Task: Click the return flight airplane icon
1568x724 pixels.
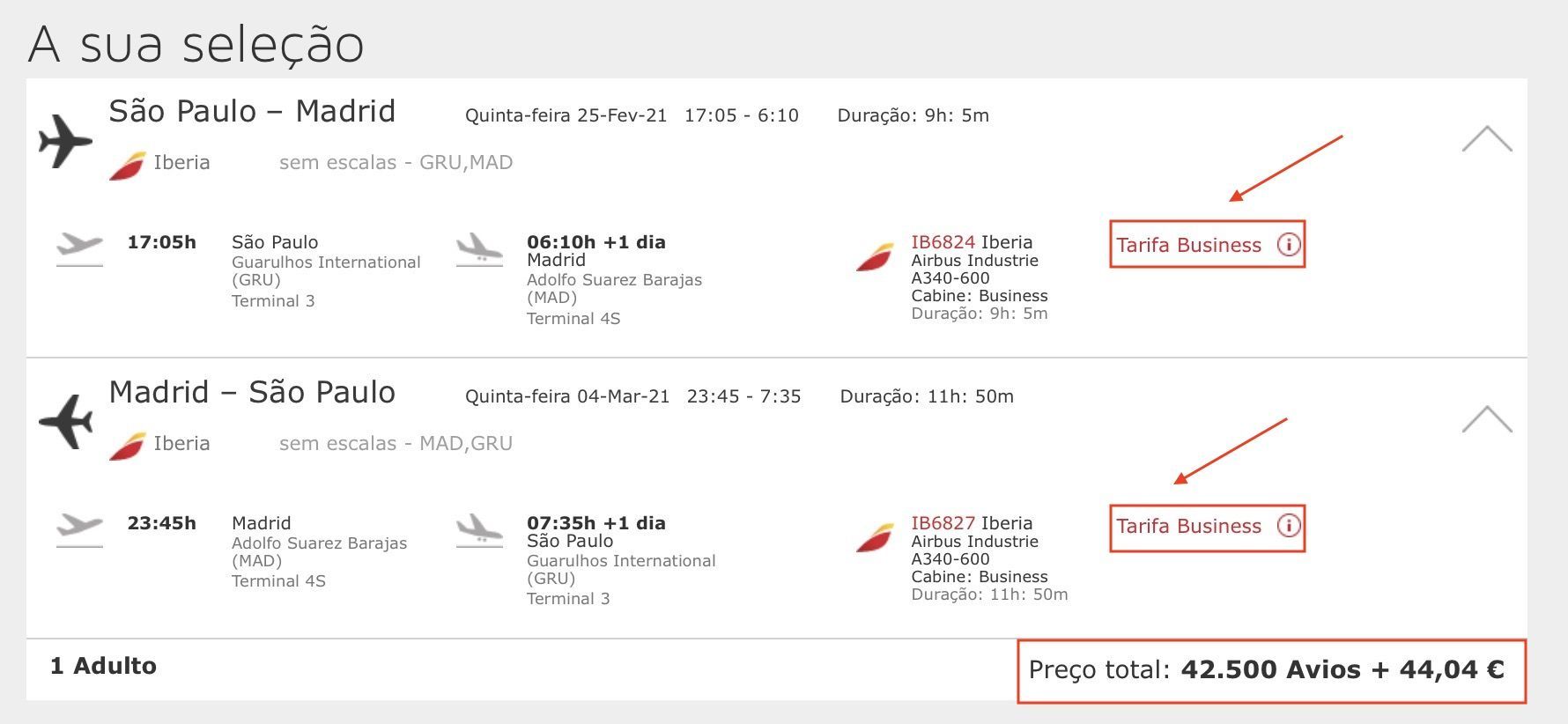Action: [66, 421]
